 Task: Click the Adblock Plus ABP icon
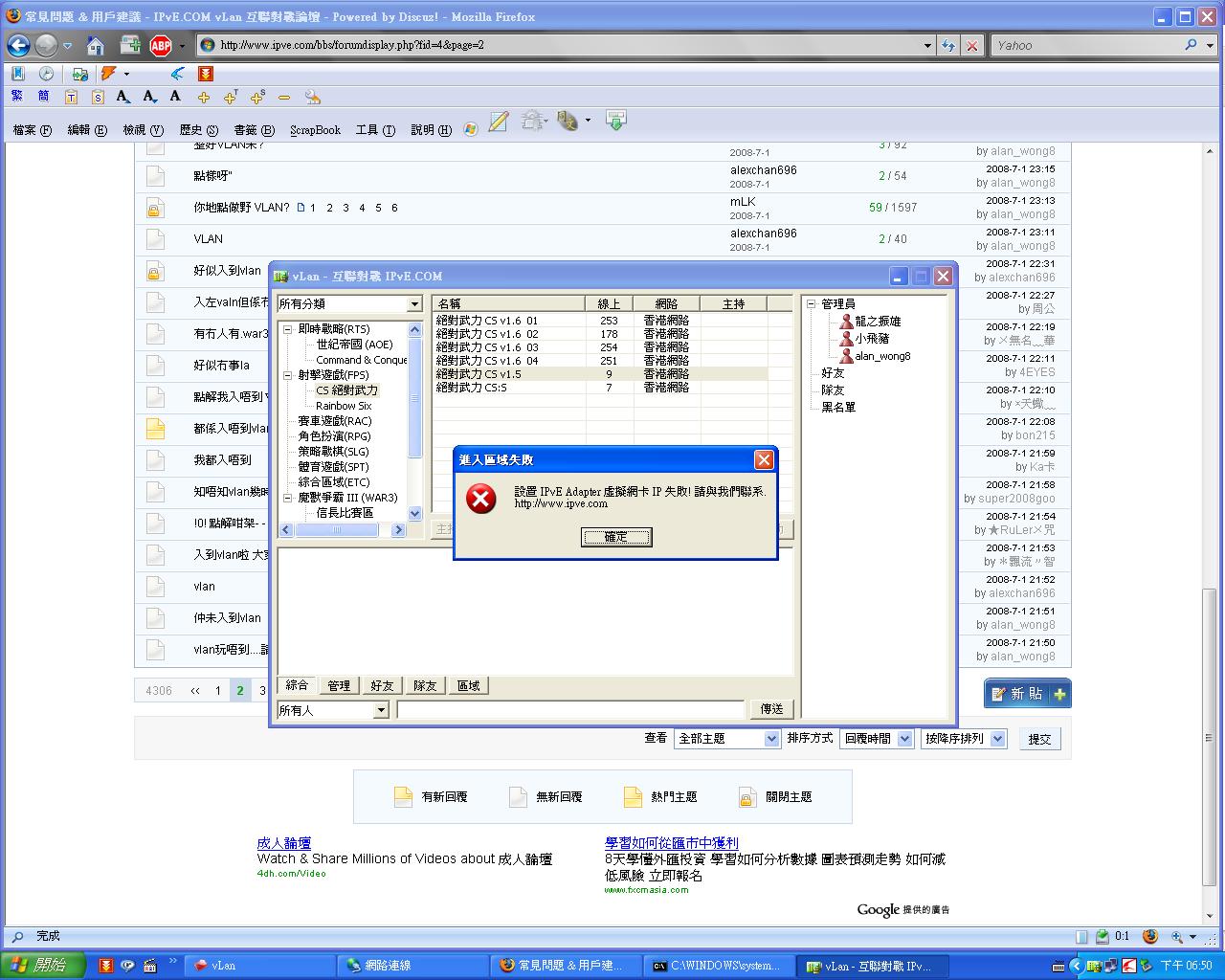point(160,45)
